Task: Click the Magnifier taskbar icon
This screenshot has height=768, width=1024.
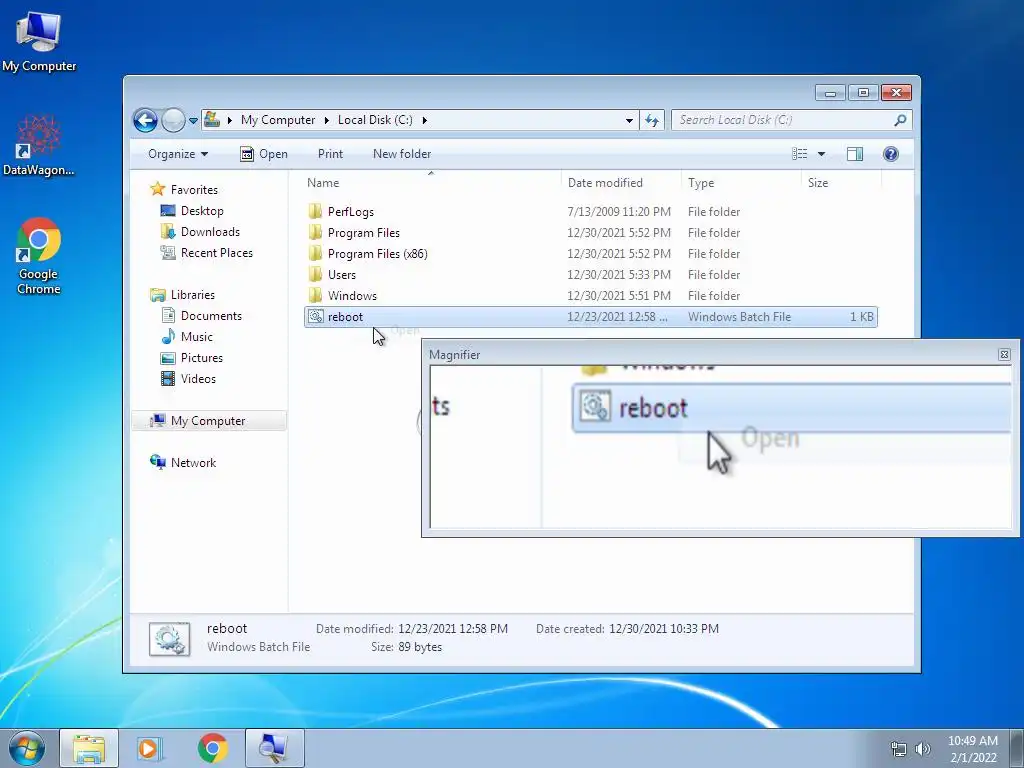Action: tap(274, 748)
